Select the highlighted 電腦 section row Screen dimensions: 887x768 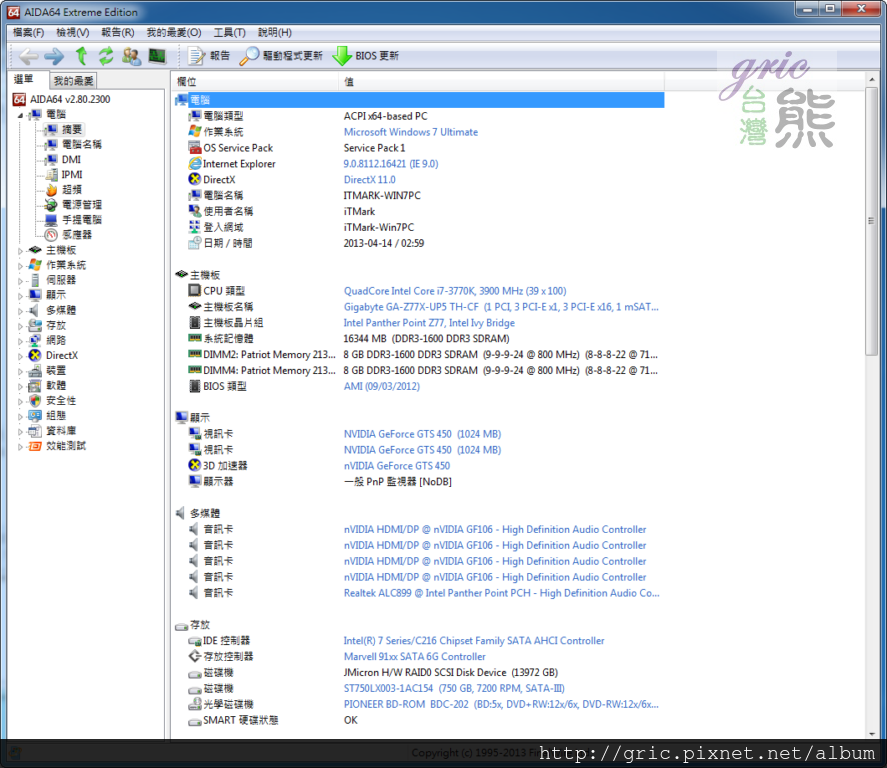click(x=419, y=100)
